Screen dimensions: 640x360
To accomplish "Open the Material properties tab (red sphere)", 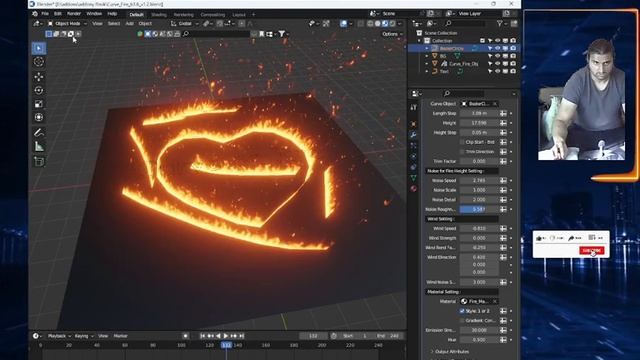I will (x=413, y=188).
